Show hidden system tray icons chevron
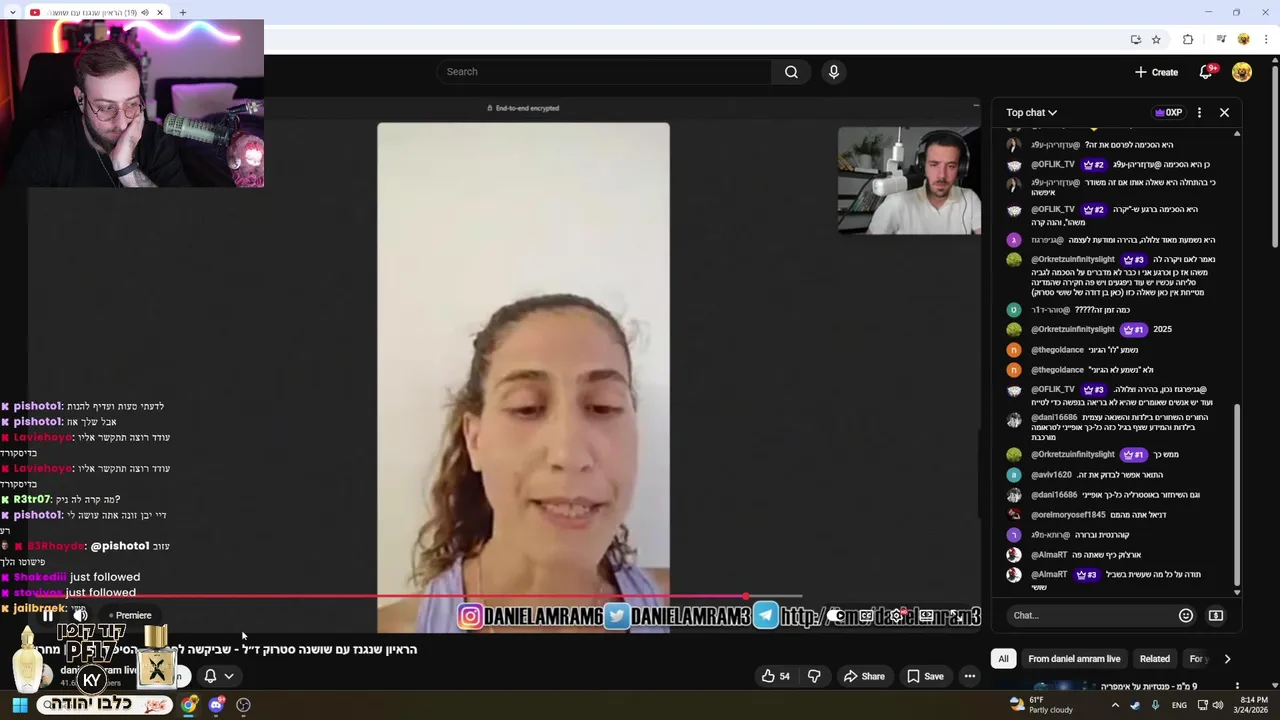 1115,705
